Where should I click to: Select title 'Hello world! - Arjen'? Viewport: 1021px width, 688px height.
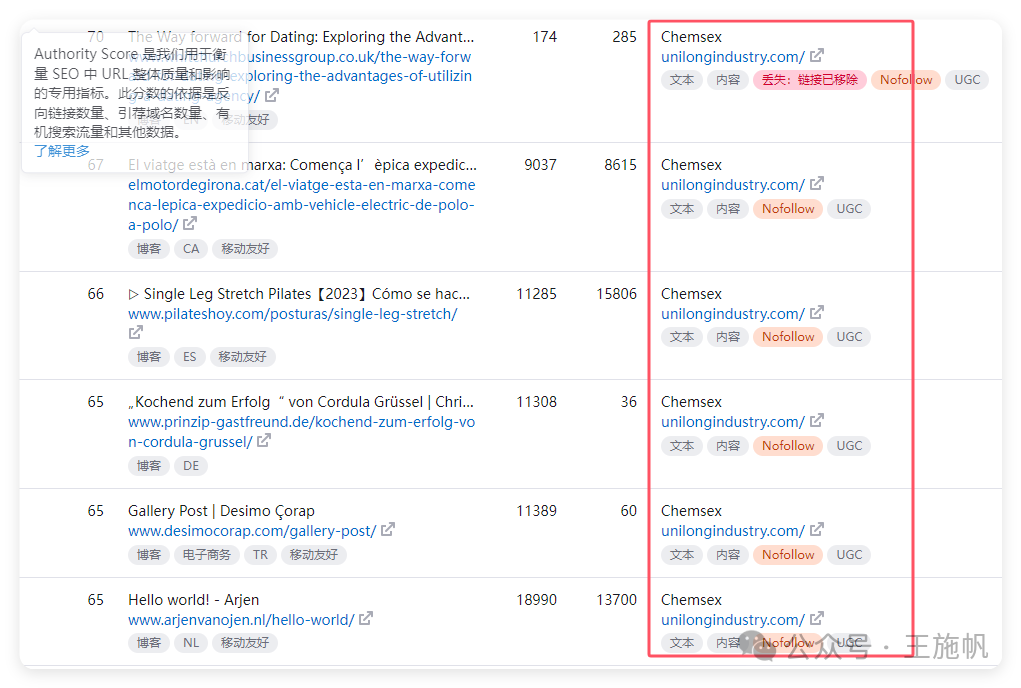(x=193, y=599)
